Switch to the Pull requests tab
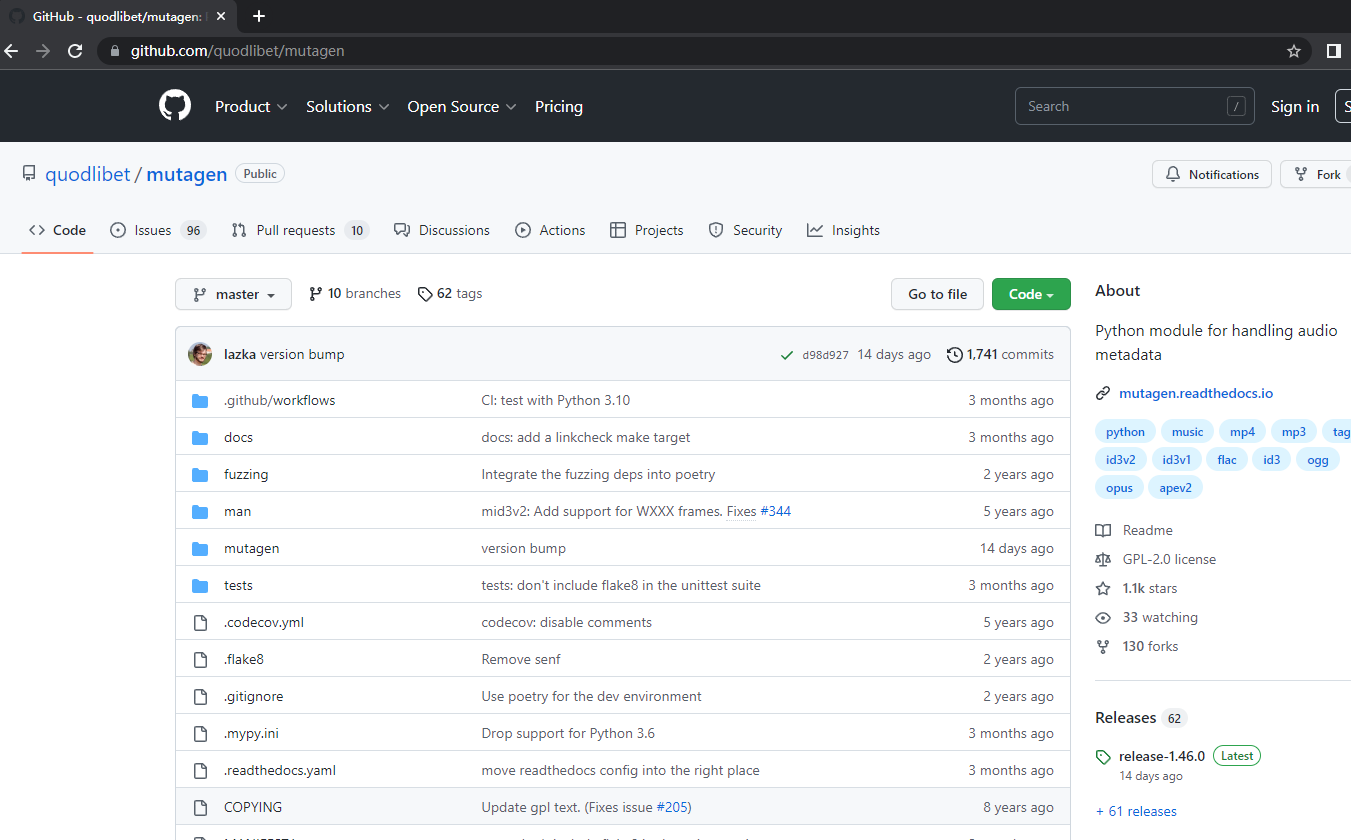This screenshot has height=840, width=1351. point(300,230)
